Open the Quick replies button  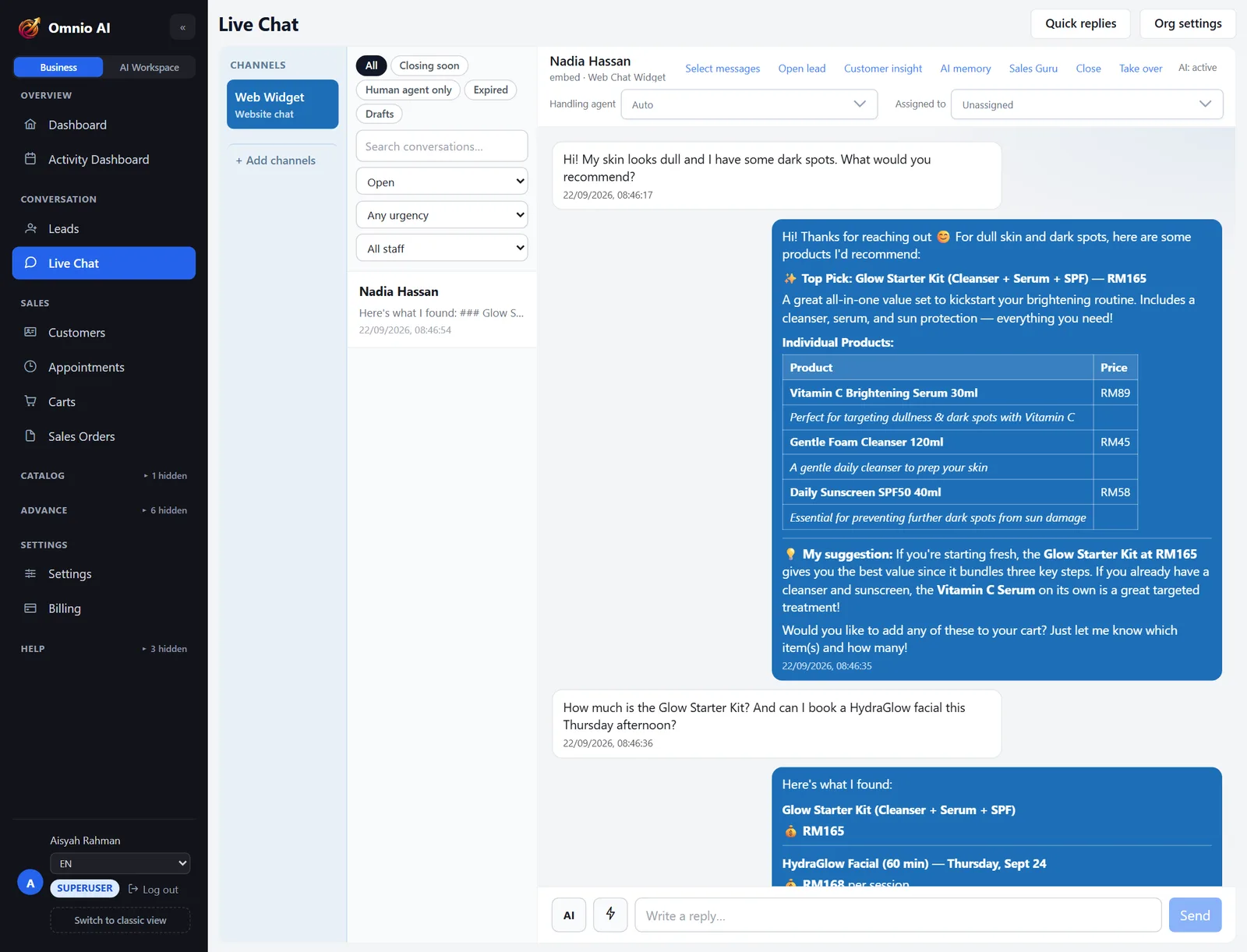tap(1081, 23)
